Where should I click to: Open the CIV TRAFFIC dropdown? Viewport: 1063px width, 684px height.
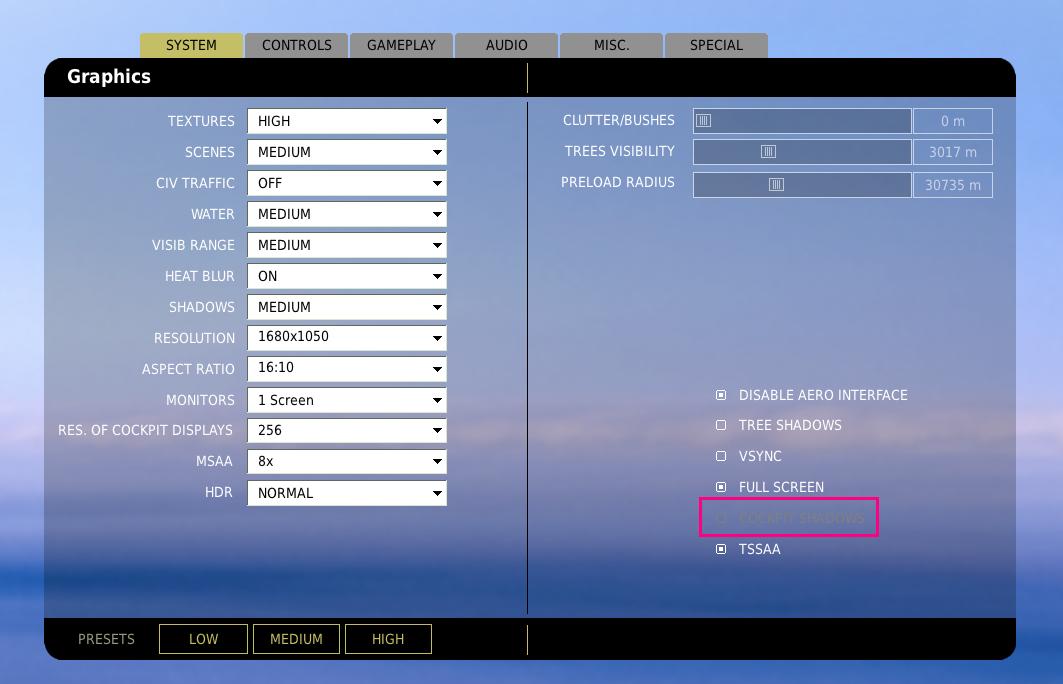tap(347, 183)
